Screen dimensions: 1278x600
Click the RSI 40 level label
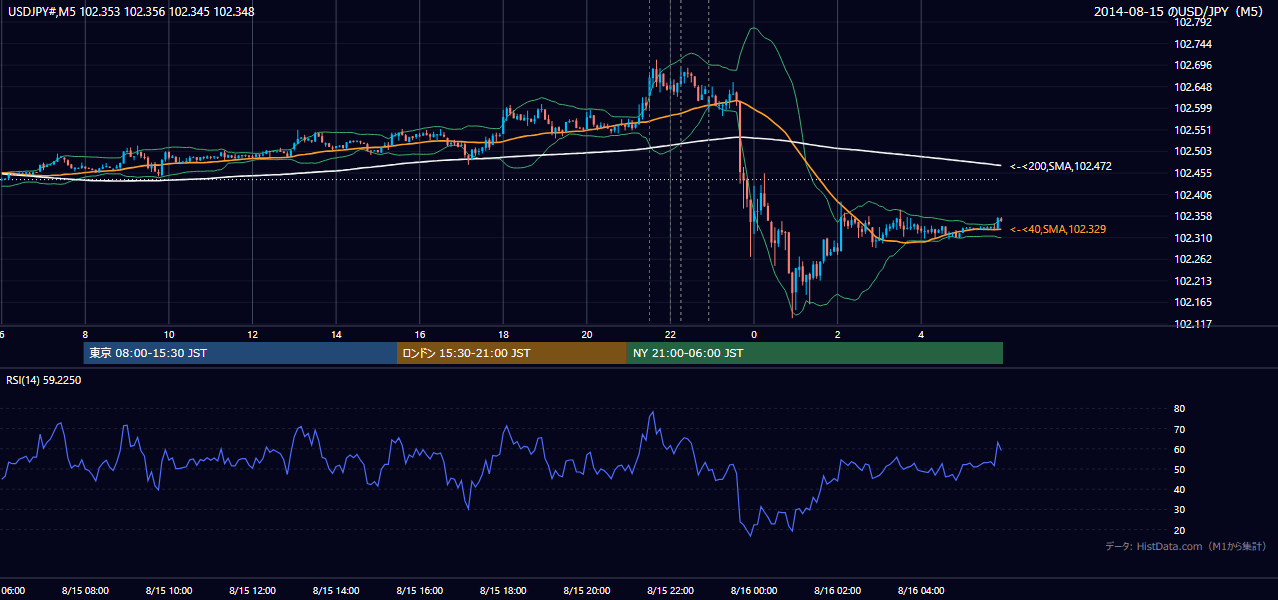tap(1179, 489)
